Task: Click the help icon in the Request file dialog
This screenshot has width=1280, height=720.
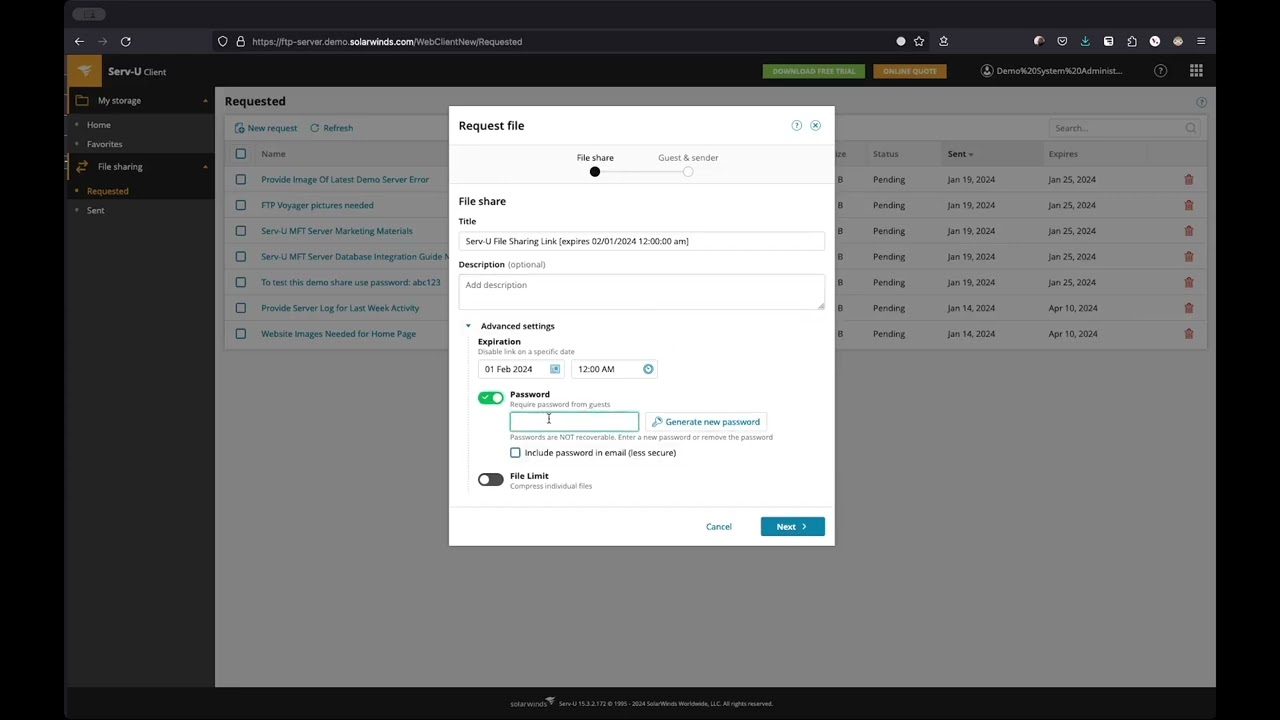Action: [x=797, y=125]
